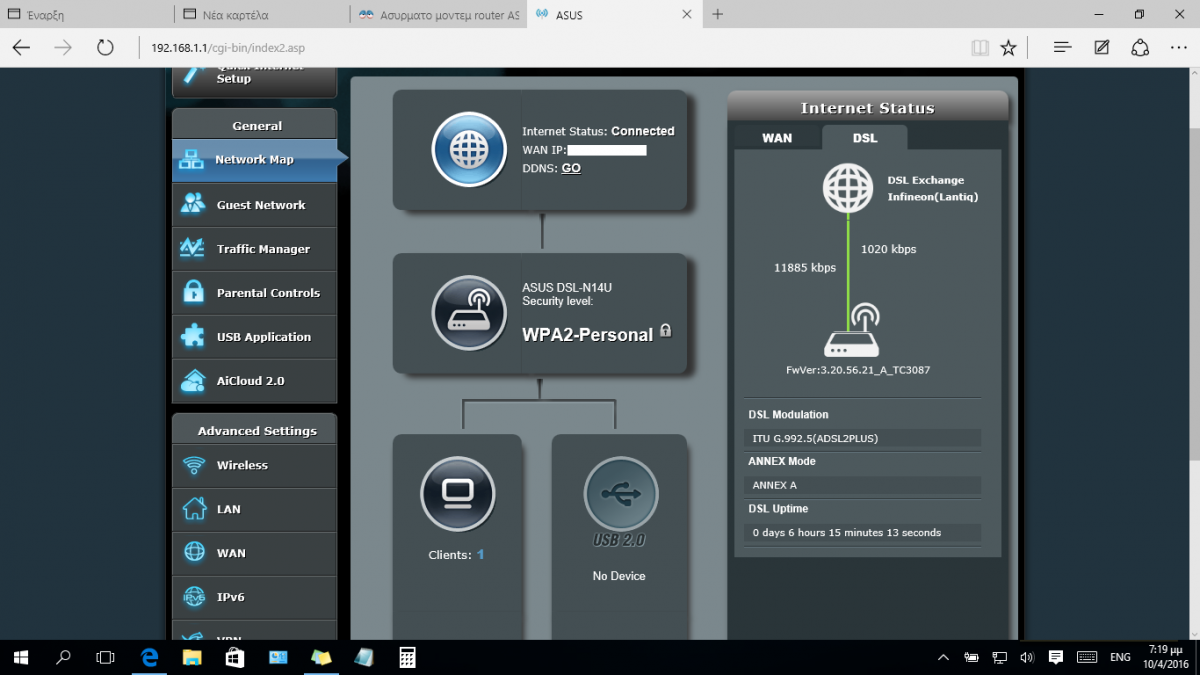Click the DDNS GO link
This screenshot has height=675, width=1200.
(x=571, y=168)
